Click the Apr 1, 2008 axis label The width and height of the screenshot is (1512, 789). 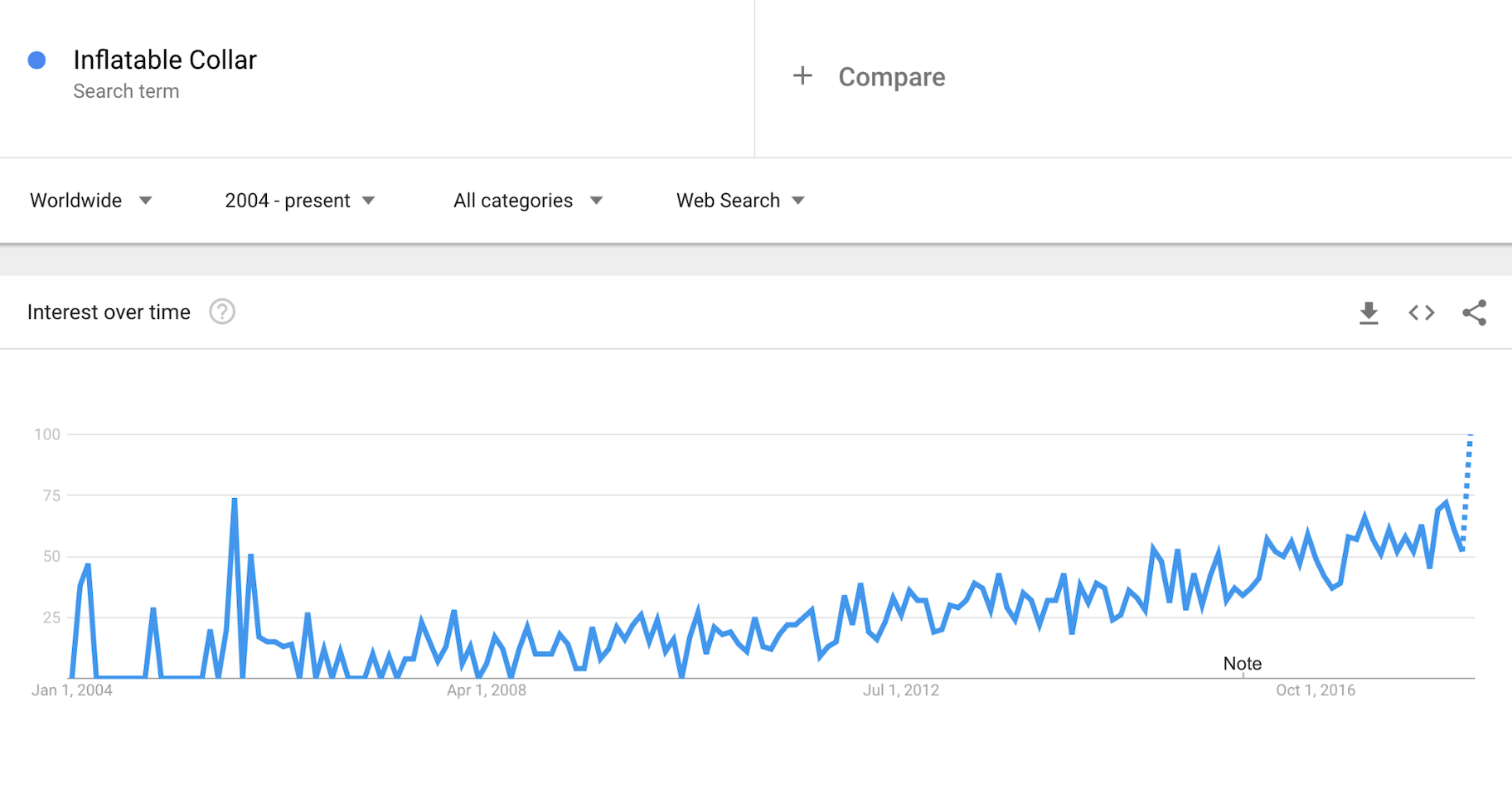point(487,690)
